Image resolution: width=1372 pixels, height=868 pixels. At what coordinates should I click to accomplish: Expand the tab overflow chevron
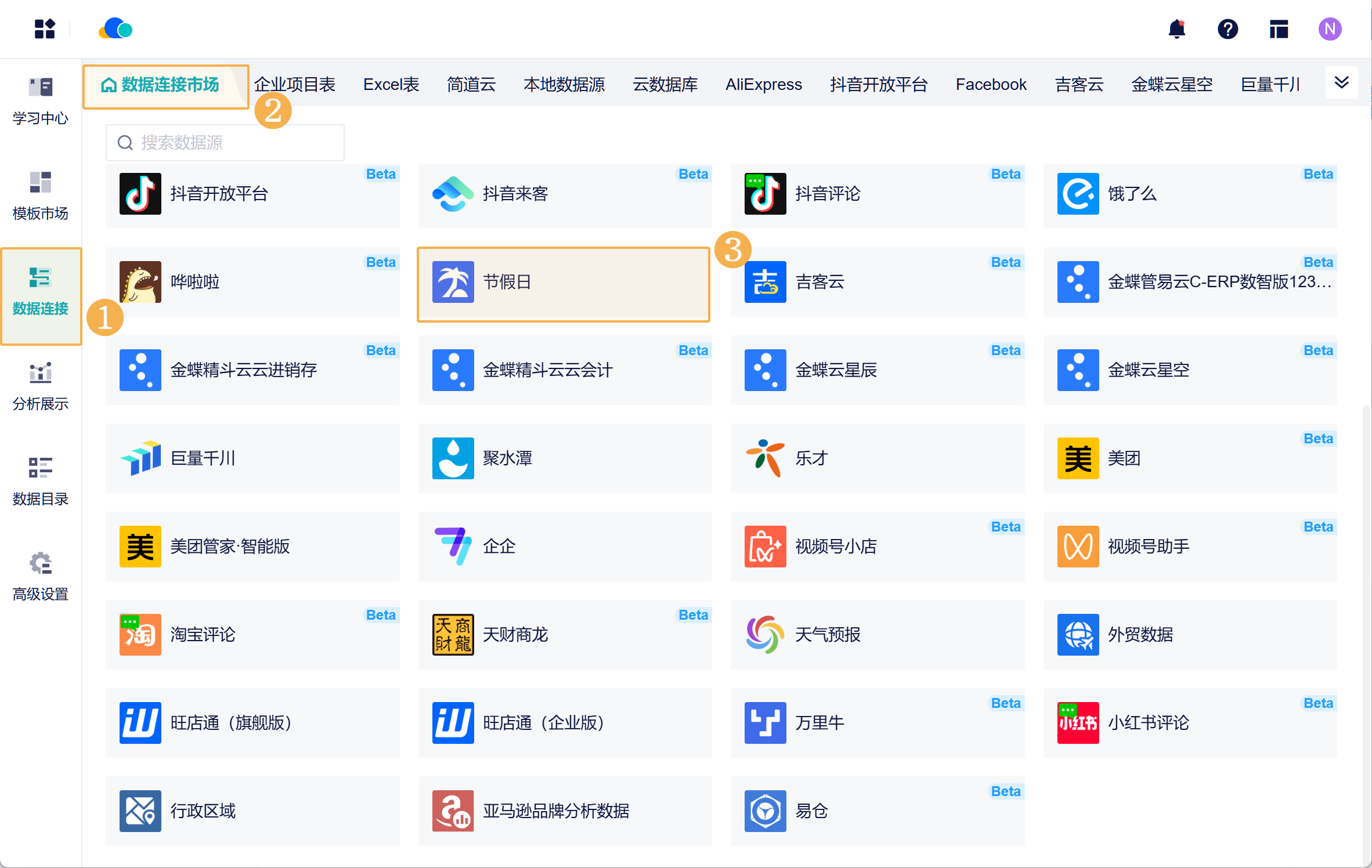[x=1341, y=83]
